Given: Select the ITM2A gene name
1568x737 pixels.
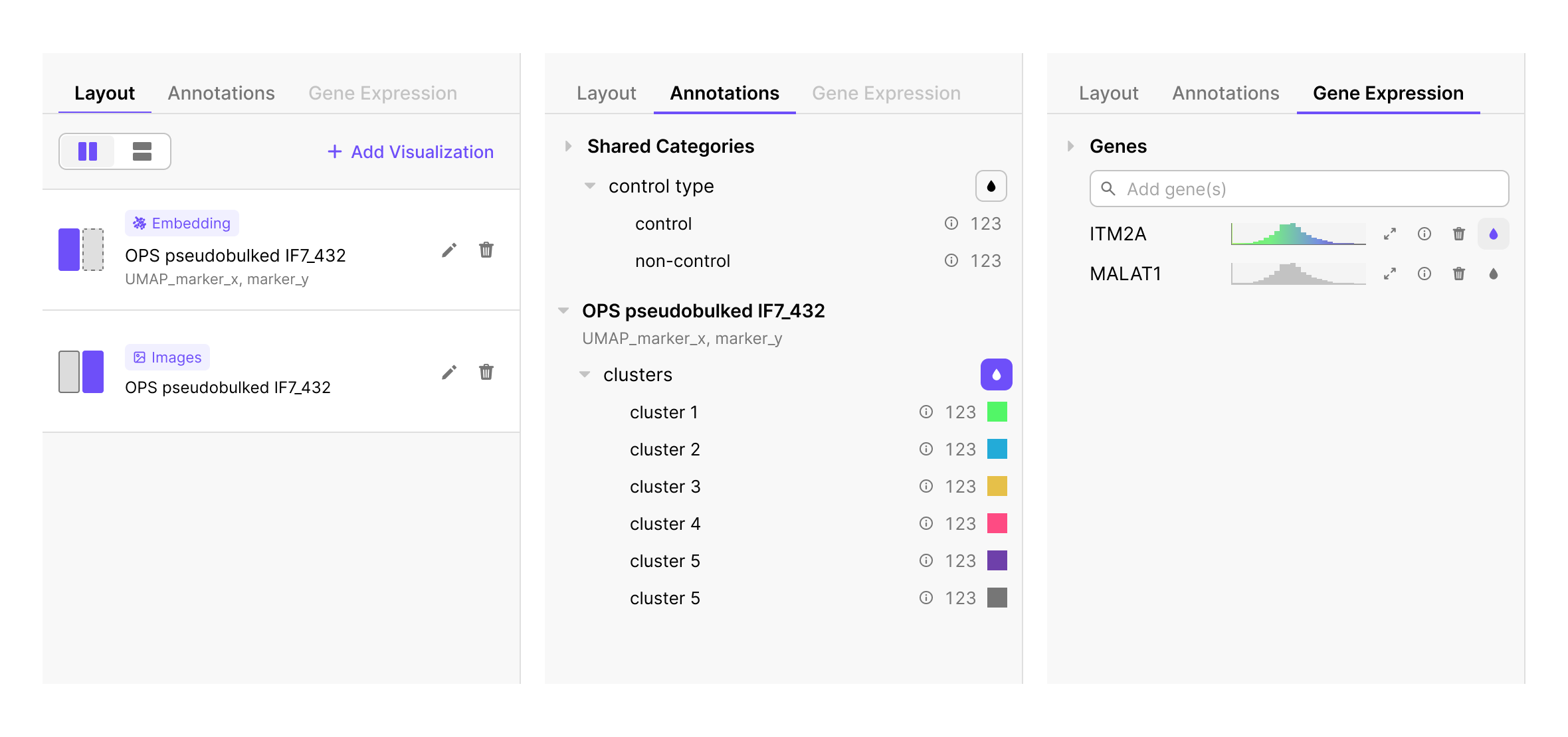Looking at the screenshot, I should (x=1118, y=234).
